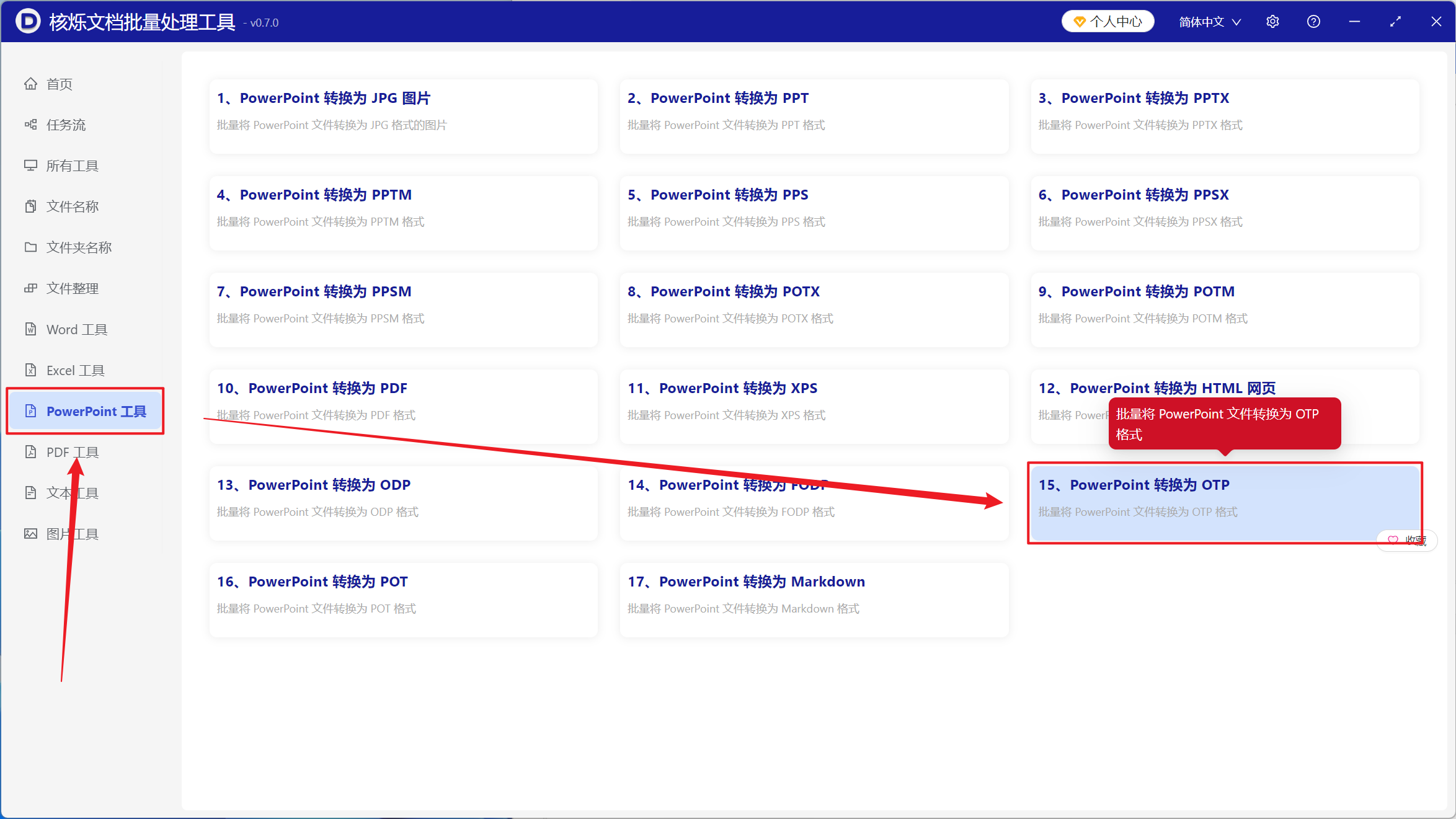This screenshot has width=1456, height=819.
Task: Minimize the application window
Action: click(x=1354, y=22)
